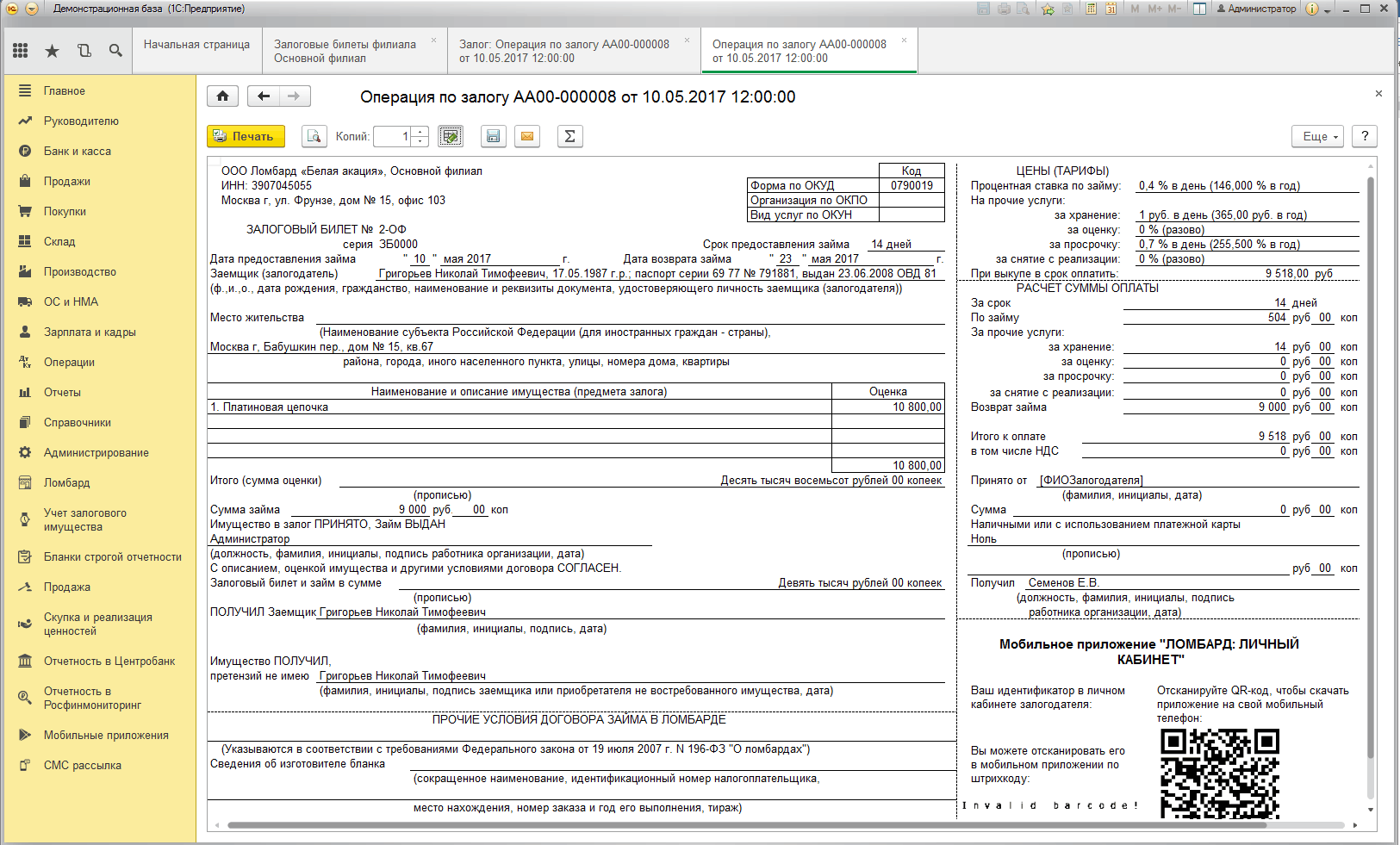This screenshot has width=1400, height=845.
Task: Open the Еще dropdown menu
Action: (x=1317, y=136)
